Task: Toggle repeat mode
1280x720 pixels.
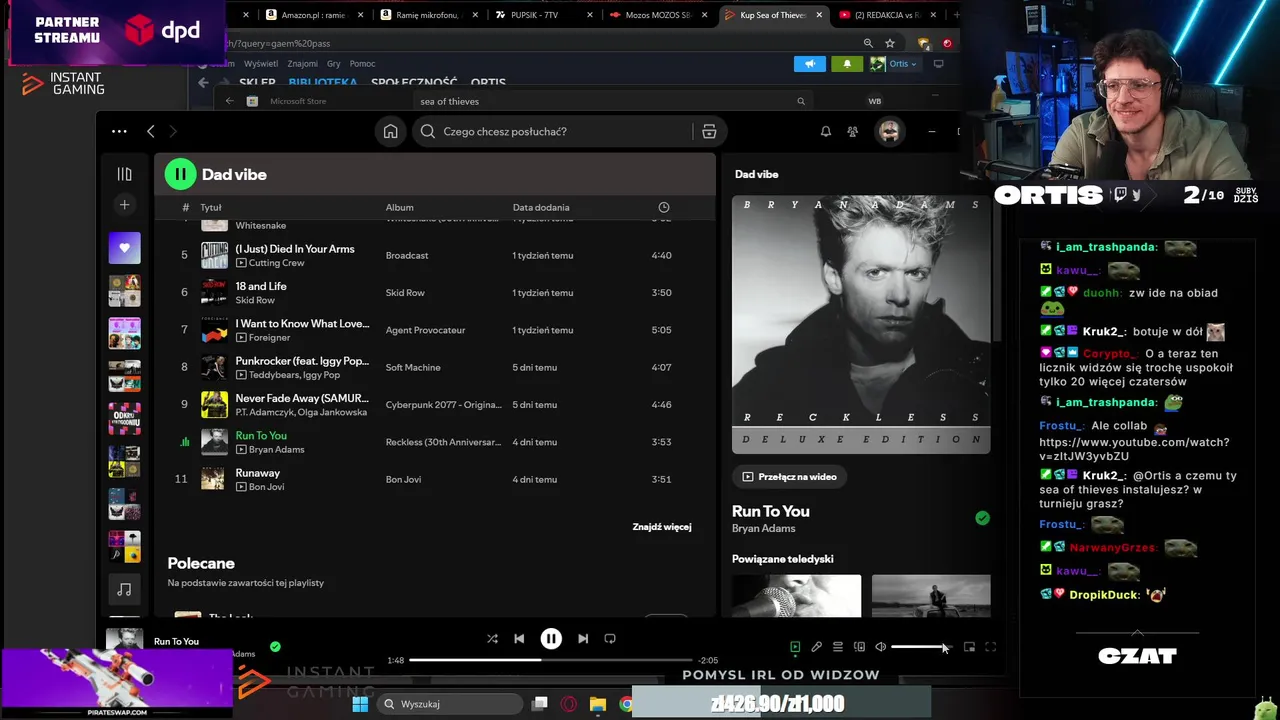Action: [x=610, y=639]
